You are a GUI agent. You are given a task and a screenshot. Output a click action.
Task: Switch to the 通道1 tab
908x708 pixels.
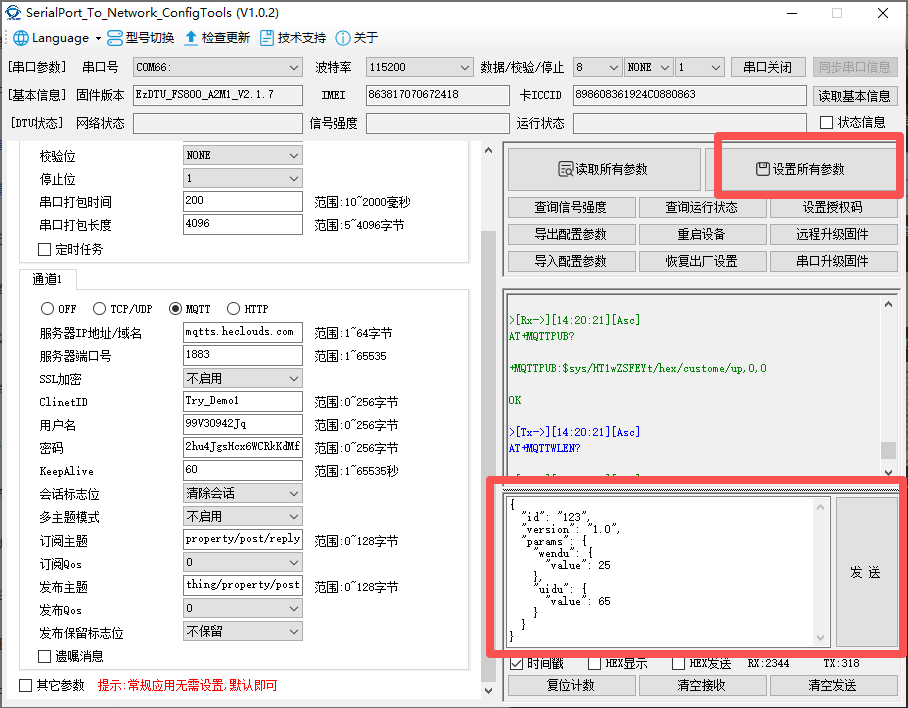point(47,280)
